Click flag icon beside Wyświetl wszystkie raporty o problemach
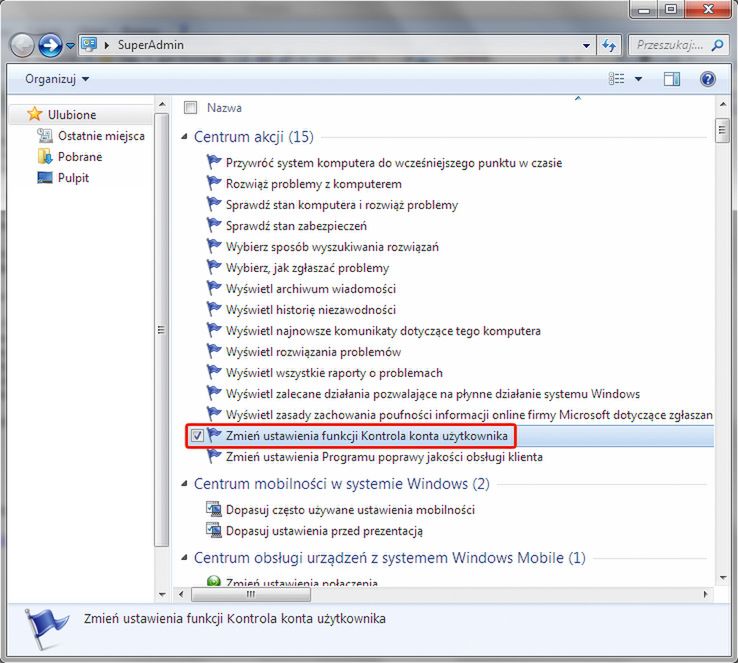 coord(214,372)
